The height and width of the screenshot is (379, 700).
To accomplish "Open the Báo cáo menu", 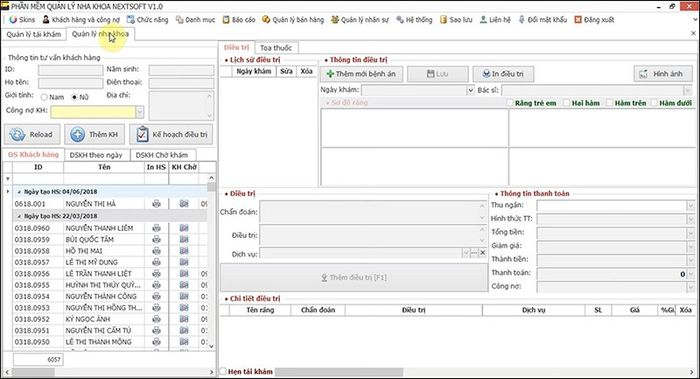I will pyautogui.click(x=239, y=20).
